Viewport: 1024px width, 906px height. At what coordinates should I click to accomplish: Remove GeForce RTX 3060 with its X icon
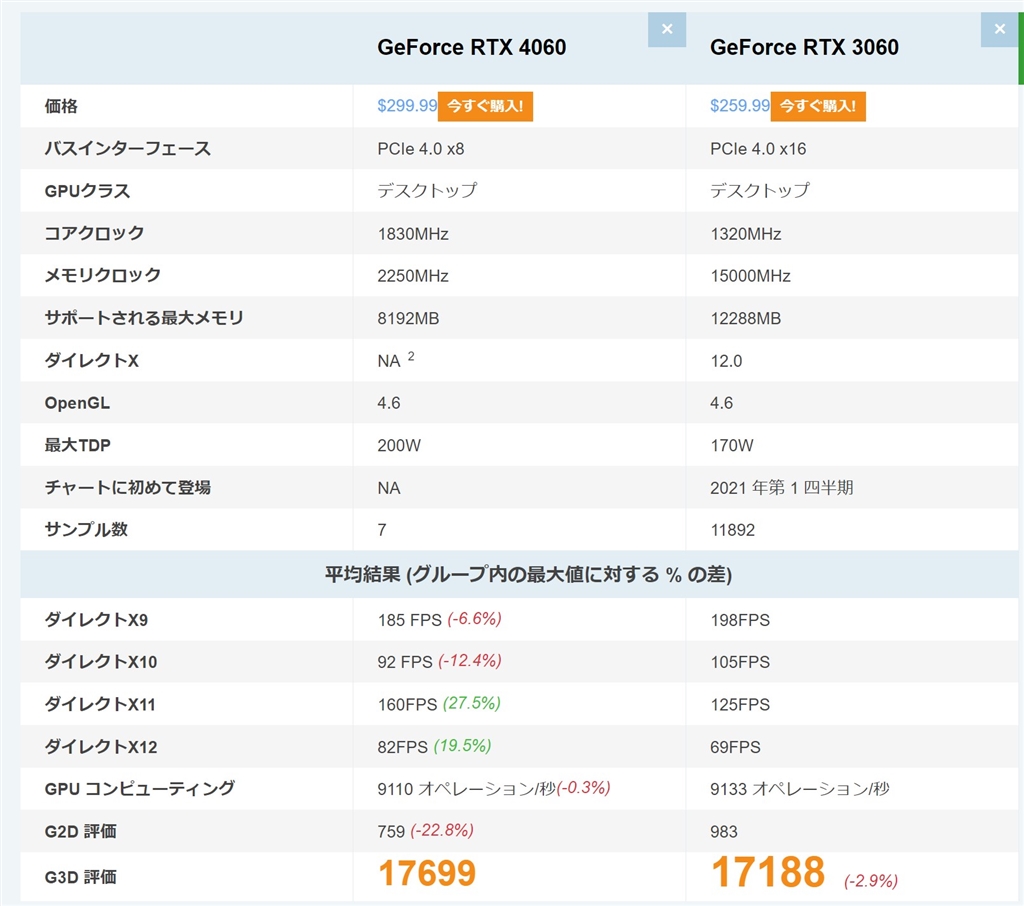pos(999,29)
